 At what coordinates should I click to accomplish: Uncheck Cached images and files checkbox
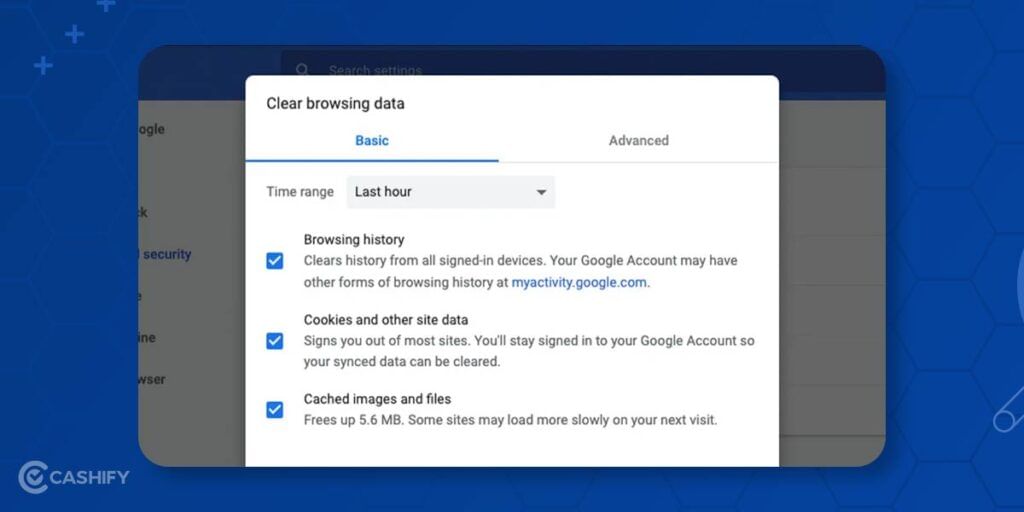274,410
